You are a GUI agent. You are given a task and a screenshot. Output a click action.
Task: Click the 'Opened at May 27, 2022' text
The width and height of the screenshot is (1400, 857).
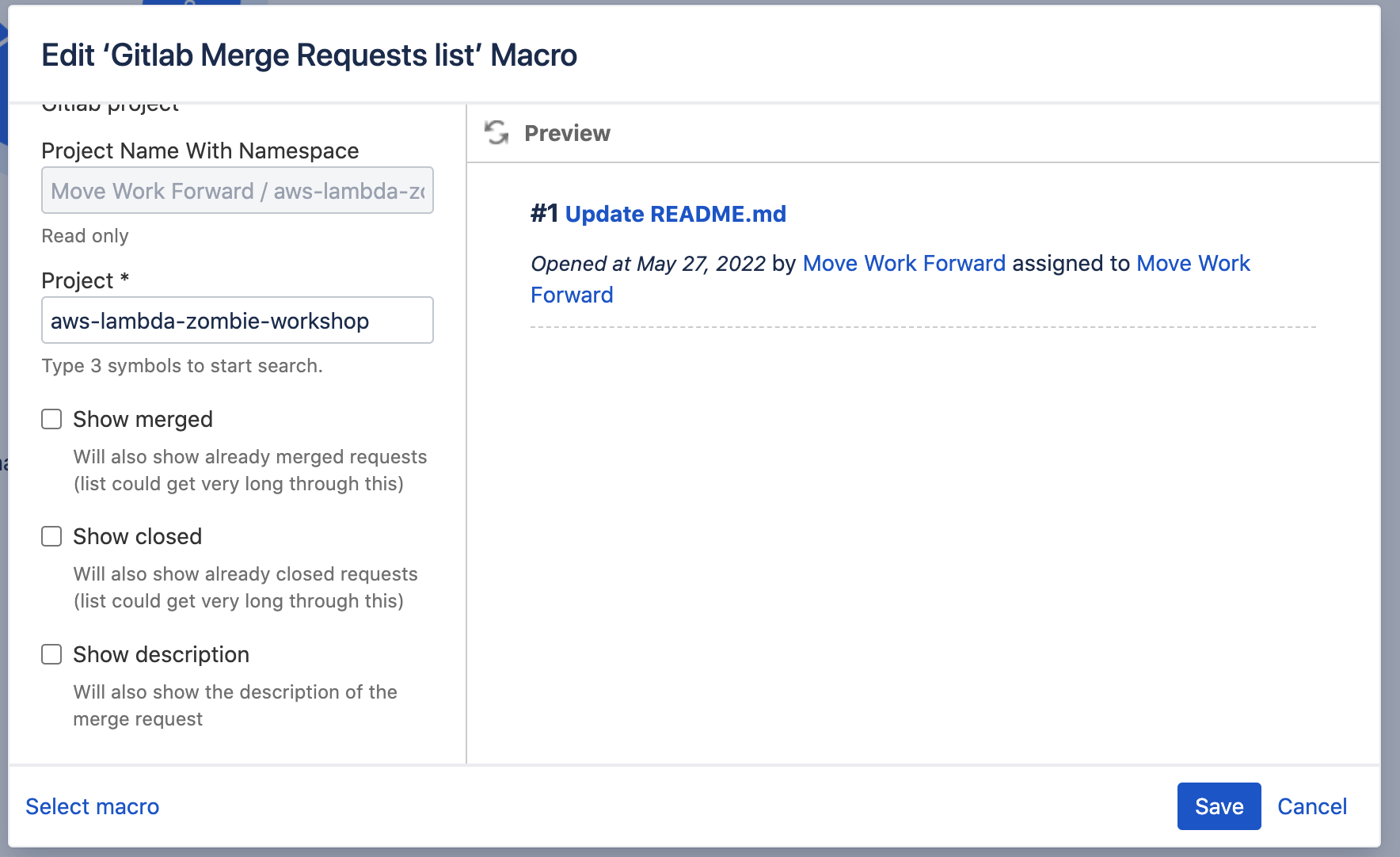click(648, 264)
